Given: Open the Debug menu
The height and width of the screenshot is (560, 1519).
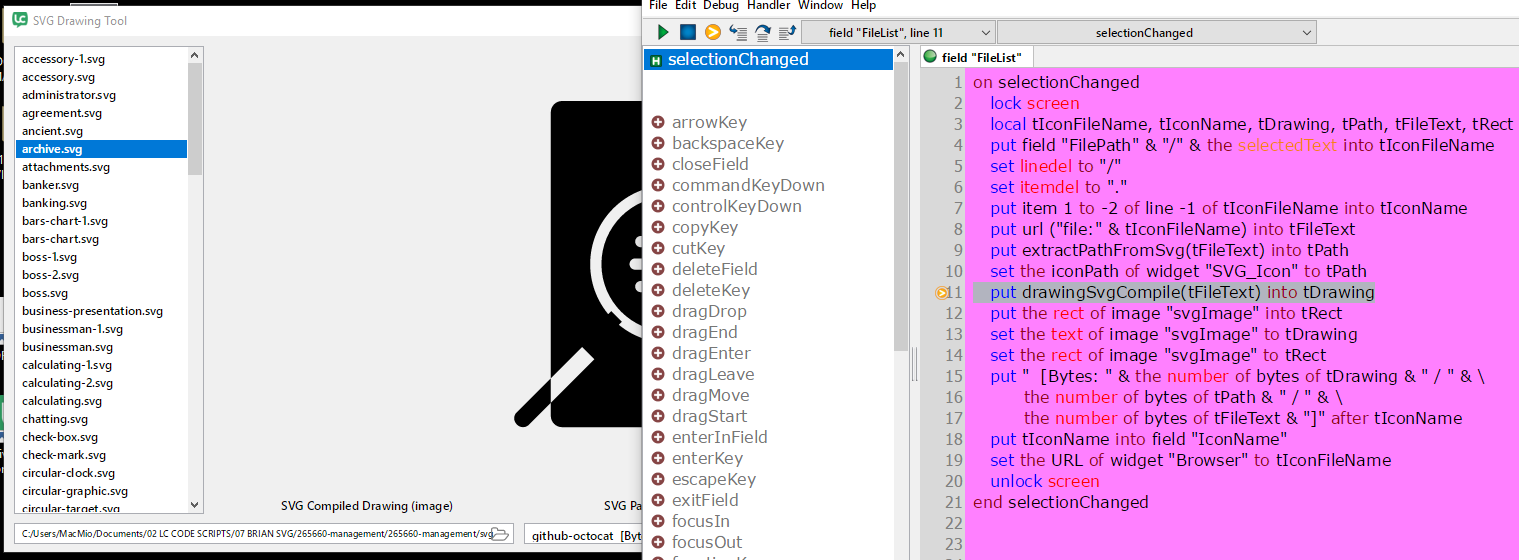Looking at the screenshot, I should pyautogui.click(x=721, y=6).
